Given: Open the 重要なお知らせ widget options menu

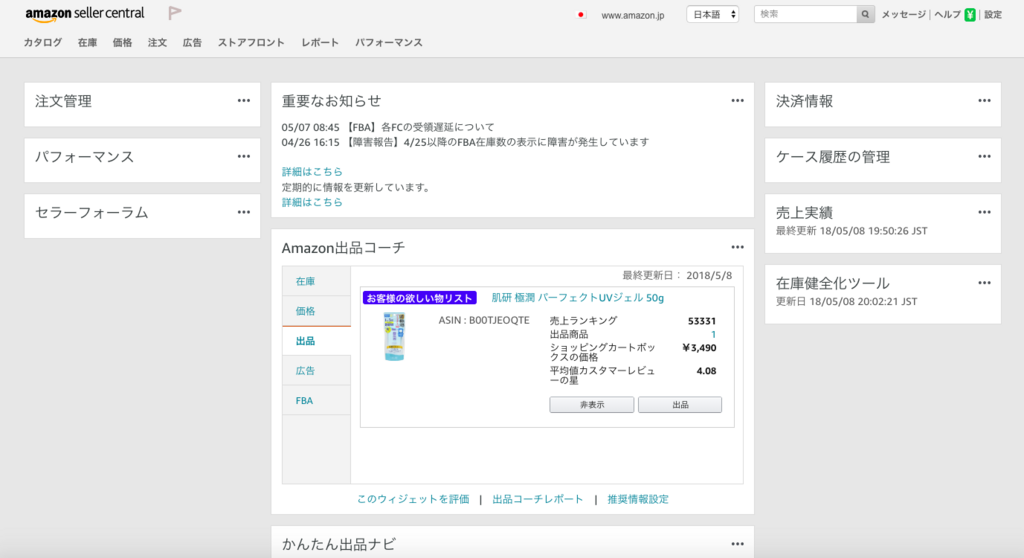Looking at the screenshot, I should pyautogui.click(x=737, y=101).
